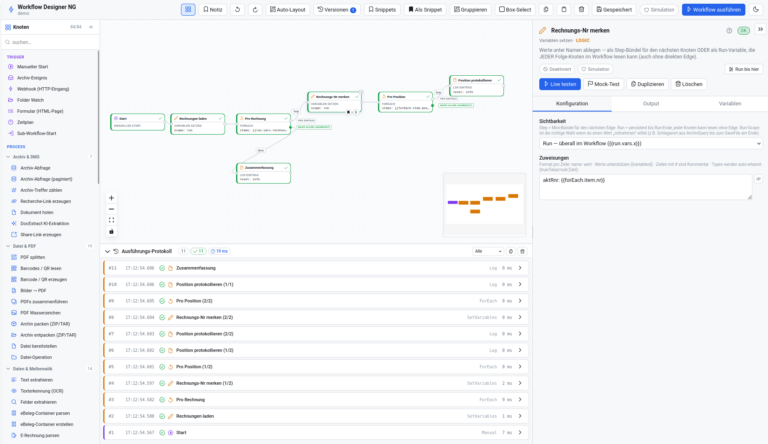
Task: Click the Gruppieren toolbar button
Action: pos(470,9)
